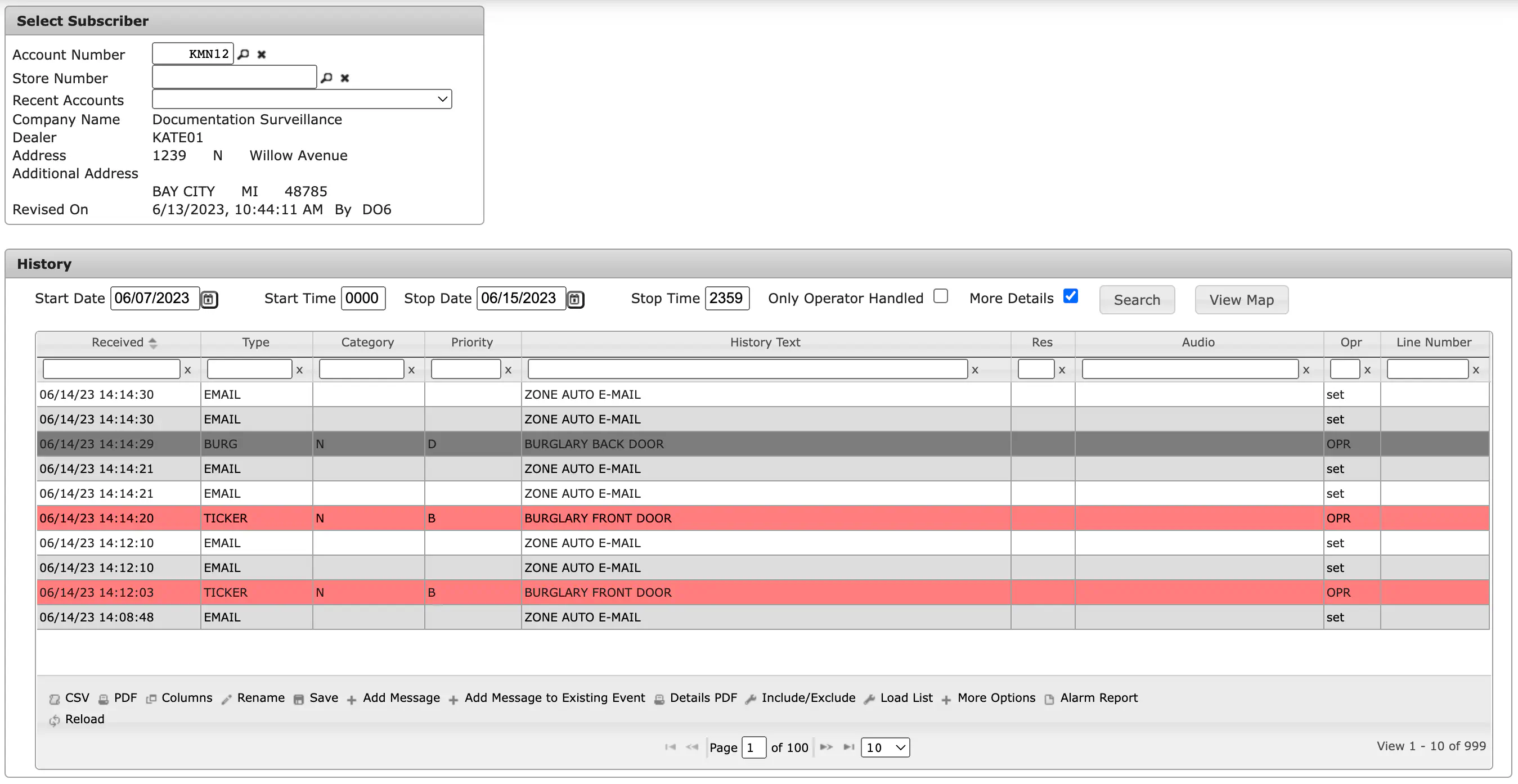Reload the history grid
1518x784 pixels.
[x=77, y=719]
